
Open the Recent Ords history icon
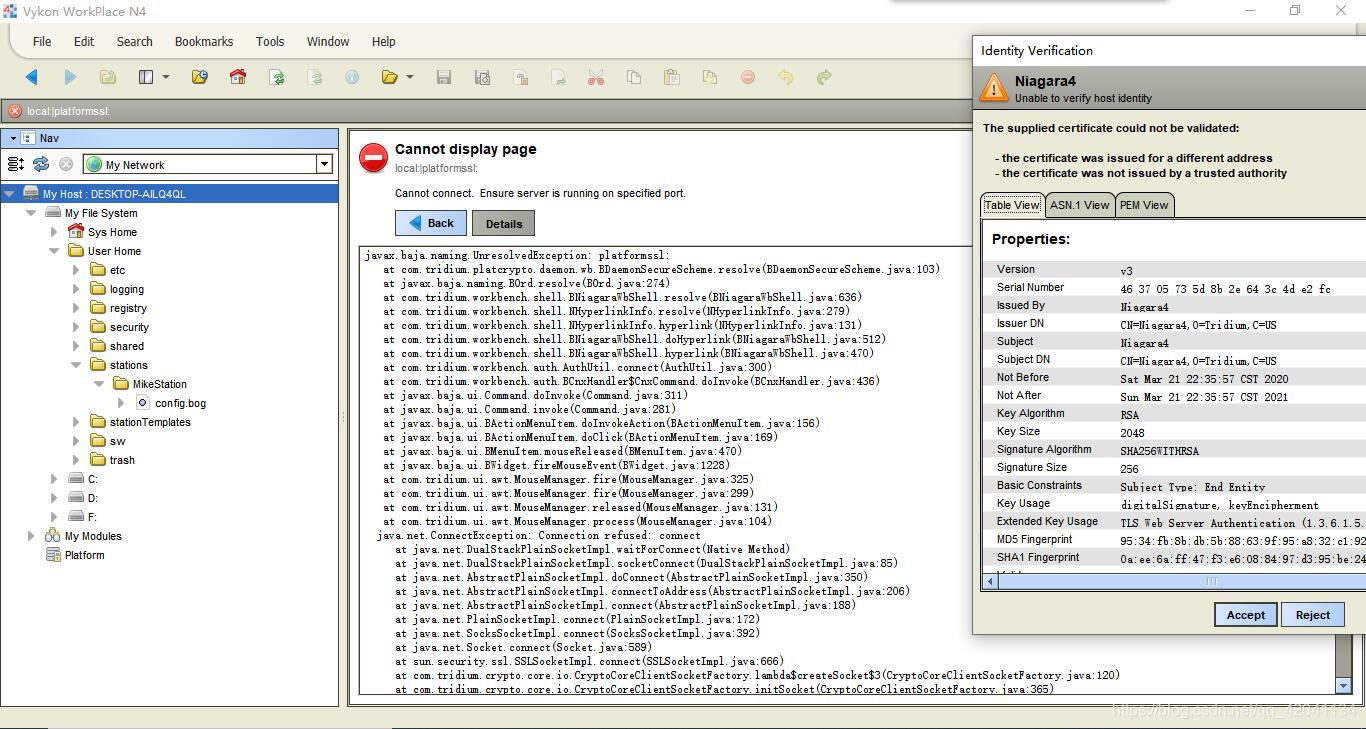[199, 77]
